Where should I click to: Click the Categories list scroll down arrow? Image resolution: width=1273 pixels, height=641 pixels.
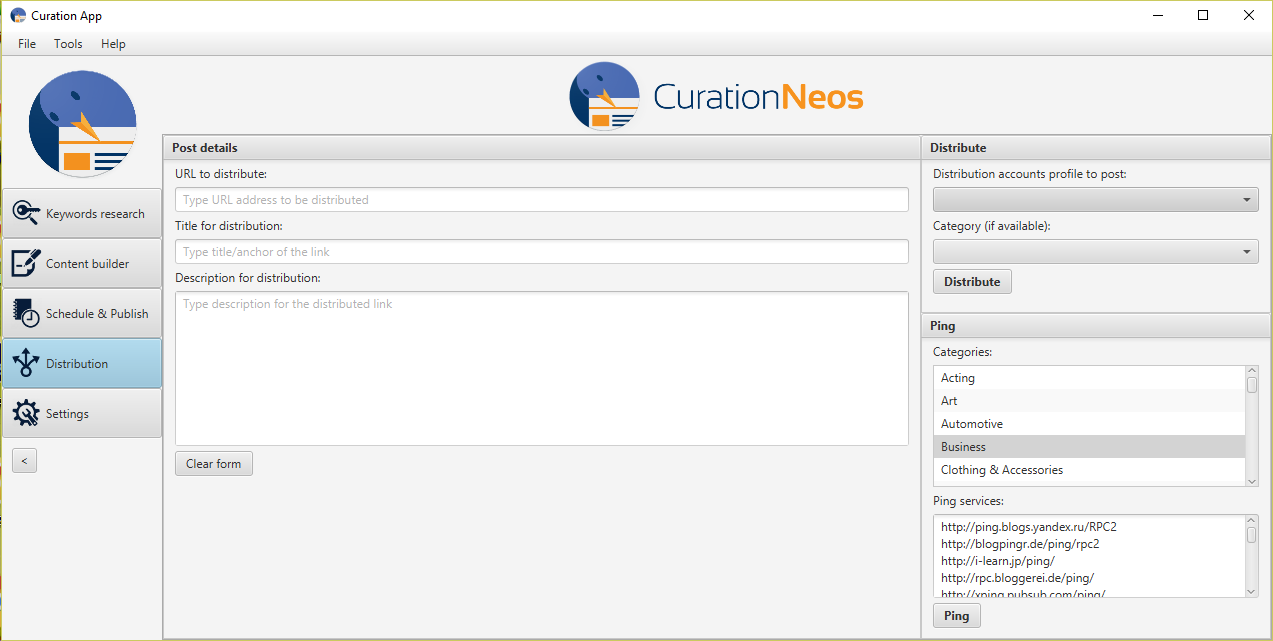pyautogui.click(x=1252, y=481)
